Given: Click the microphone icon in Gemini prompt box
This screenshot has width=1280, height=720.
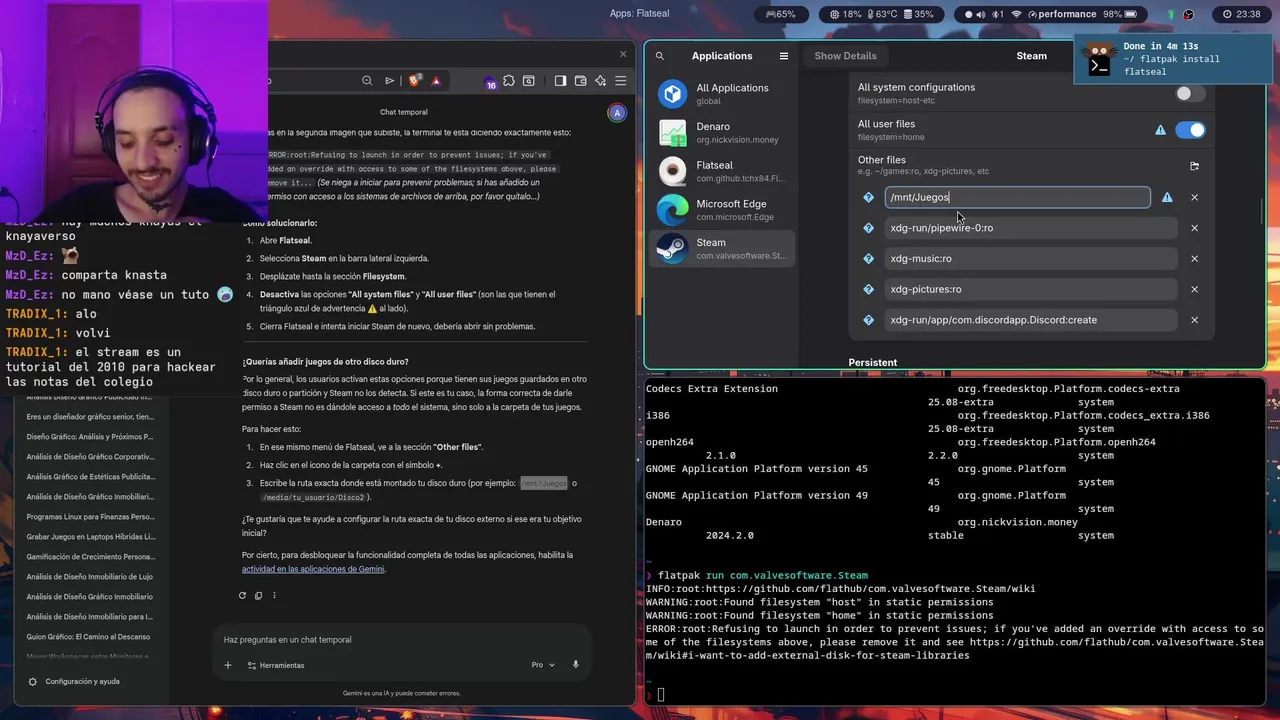Looking at the screenshot, I should [x=576, y=665].
